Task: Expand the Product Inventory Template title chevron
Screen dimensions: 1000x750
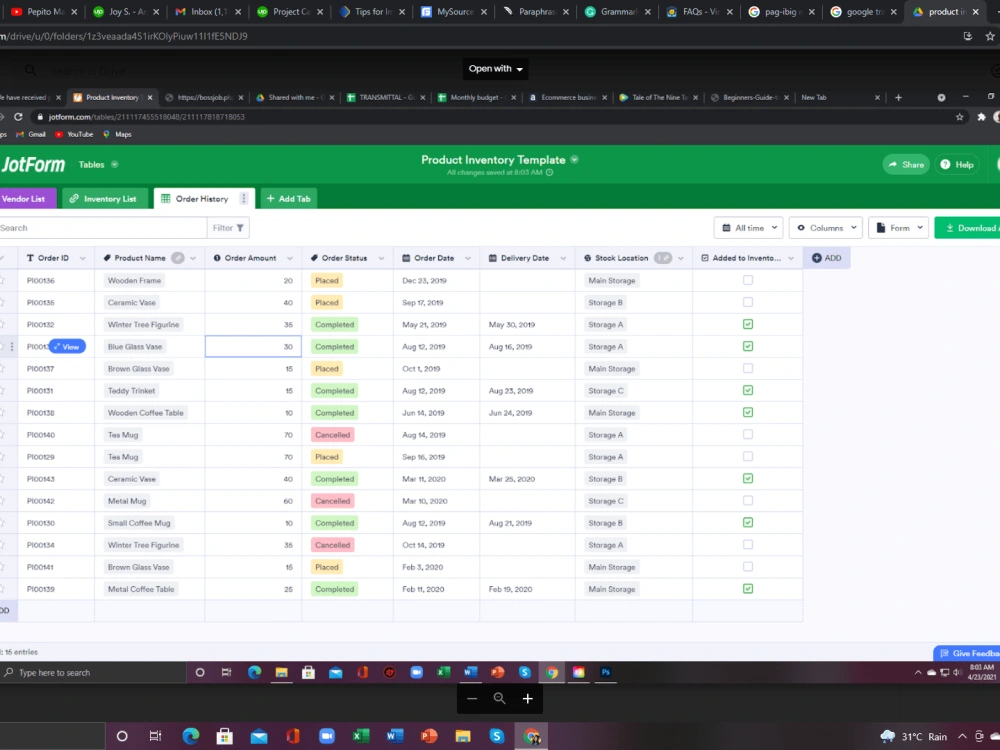Action: tap(575, 159)
